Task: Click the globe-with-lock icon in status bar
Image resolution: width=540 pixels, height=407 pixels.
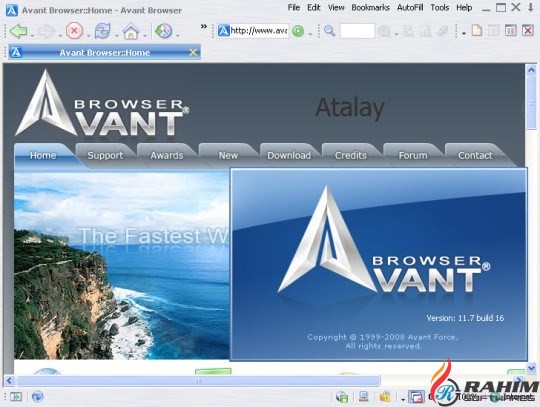Action: point(342,397)
